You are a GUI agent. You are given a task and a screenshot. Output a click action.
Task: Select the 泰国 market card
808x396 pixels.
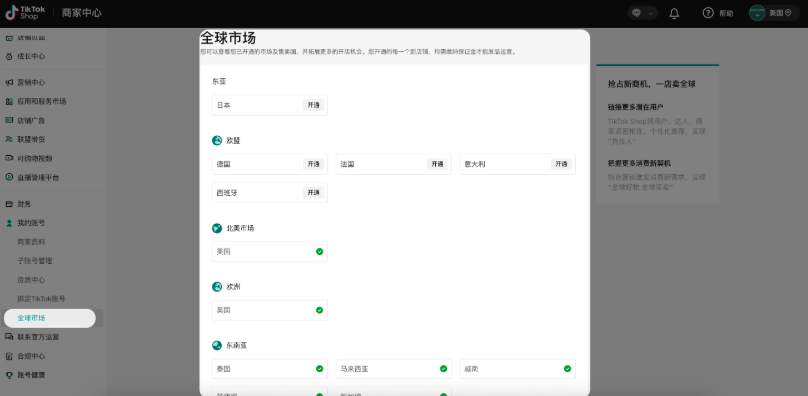[270, 369]
